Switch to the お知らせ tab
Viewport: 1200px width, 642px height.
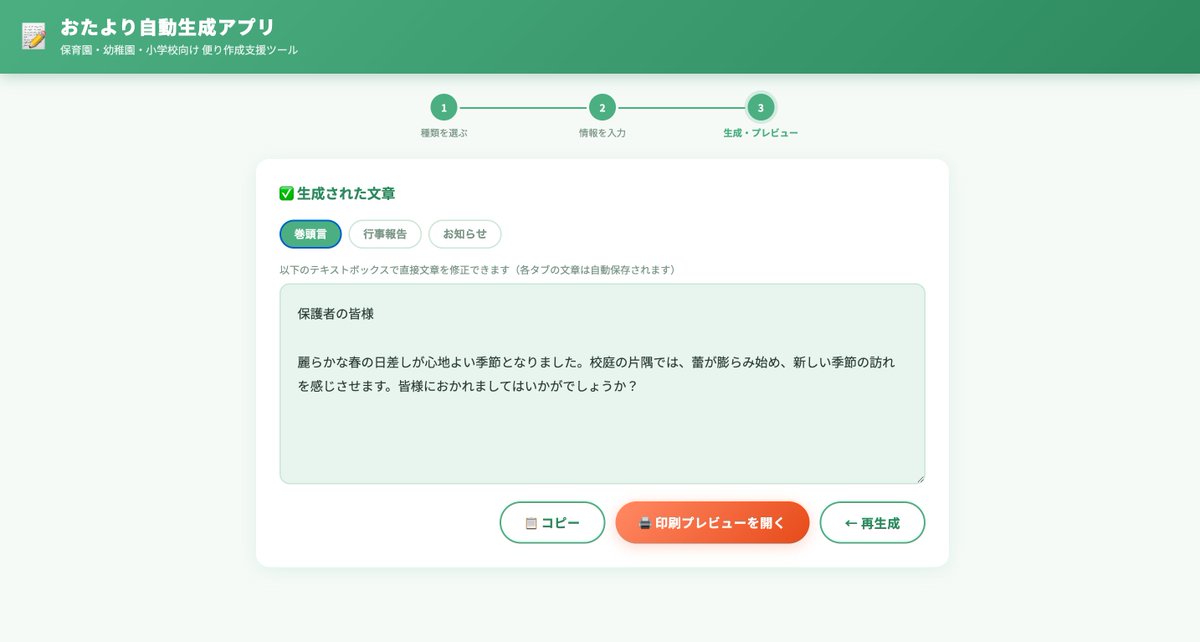coord(466,233)
